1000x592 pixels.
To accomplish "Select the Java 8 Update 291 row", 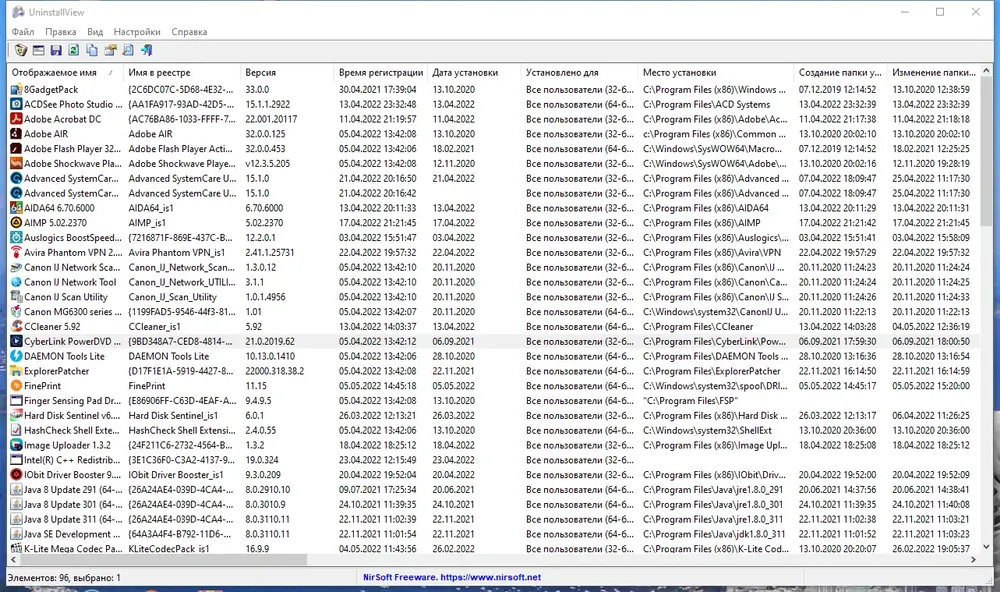I will 494,489.
